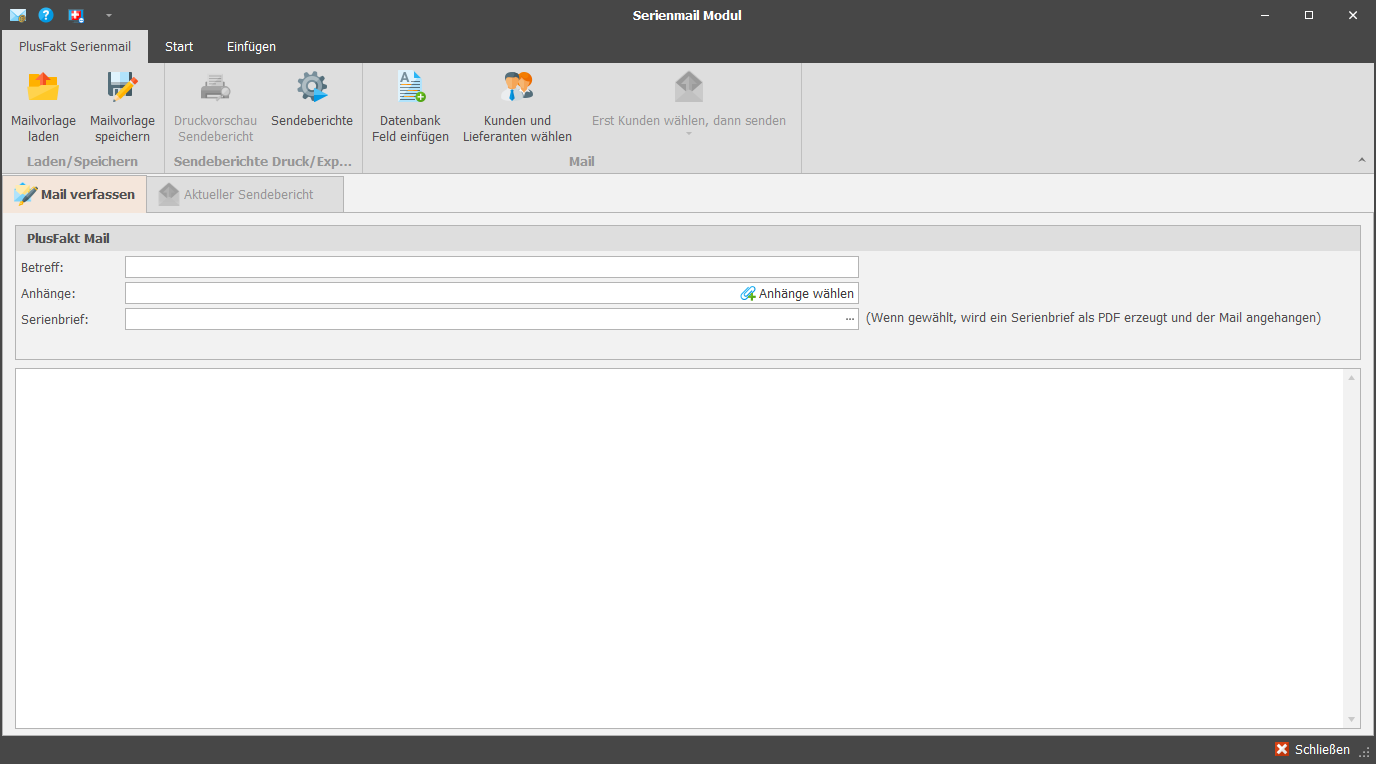Click the Mailvorlage laden folder icon
Image resolution: width=1376 pixels, height=764 pixels.
(43, 87)
